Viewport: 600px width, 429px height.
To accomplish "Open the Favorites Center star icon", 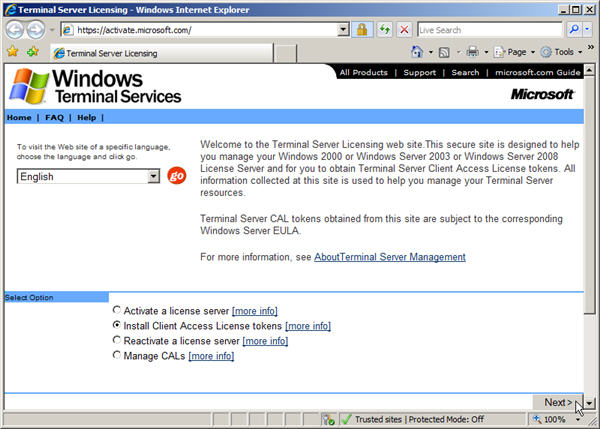I will click(13, 52).
